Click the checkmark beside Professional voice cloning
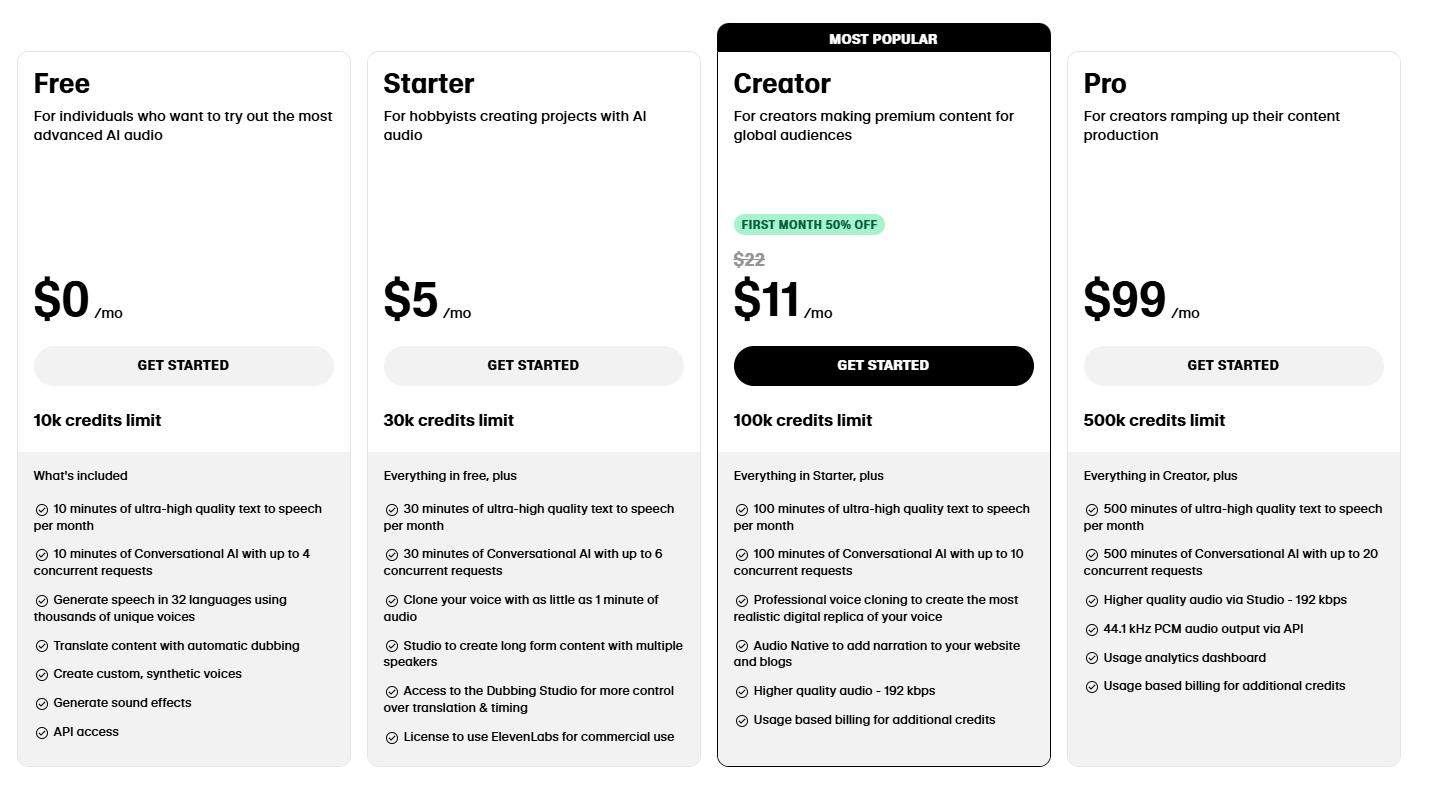Screen dimensions: 1454x792 [x=742, y=600]
